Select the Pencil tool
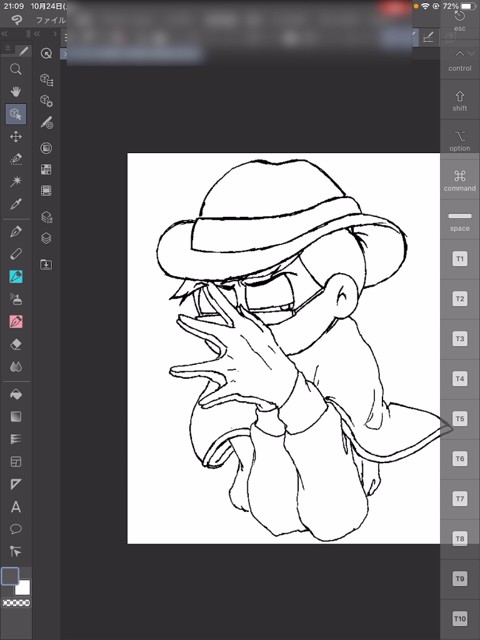Screen dimensions: 480x640 pyautogui.click(x=16, y=254)
